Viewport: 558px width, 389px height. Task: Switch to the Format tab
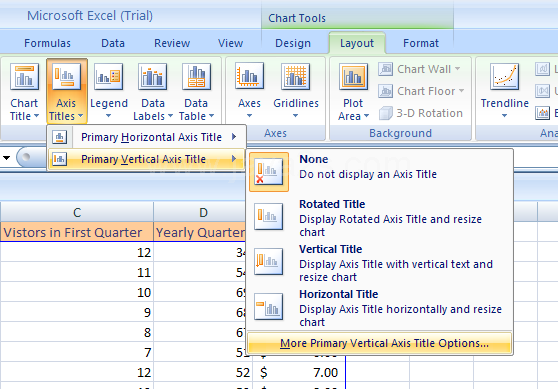(421, 43)
